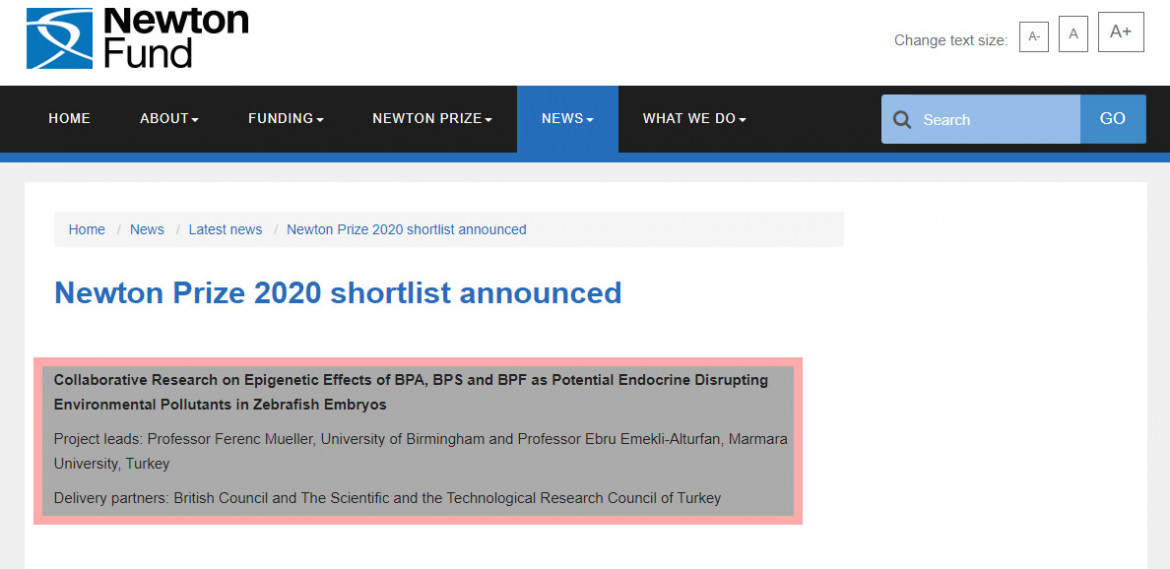Decrease text size with A- button

coord(1033,36)
